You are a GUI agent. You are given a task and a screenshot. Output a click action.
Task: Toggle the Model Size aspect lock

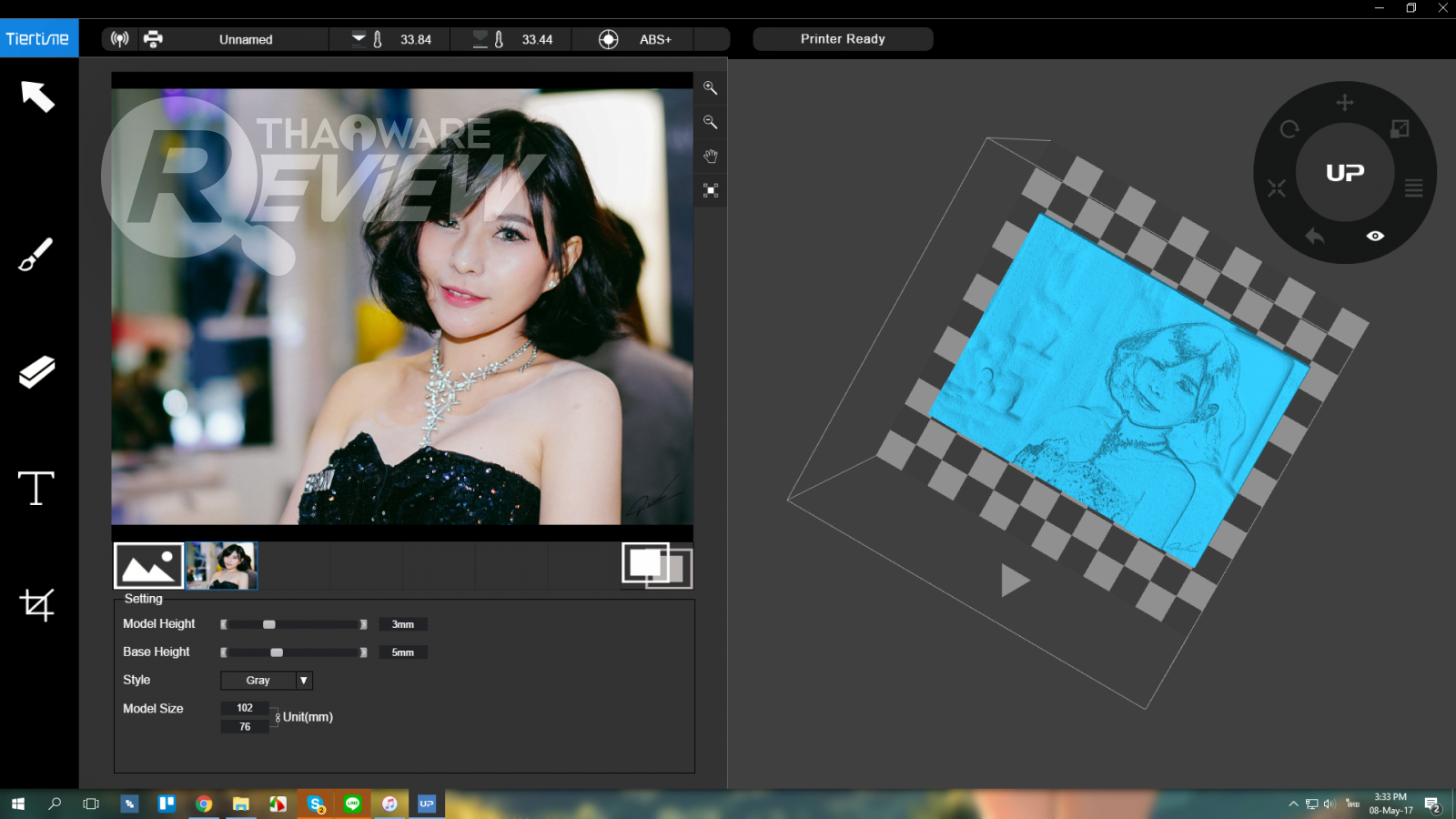(277, 717)
